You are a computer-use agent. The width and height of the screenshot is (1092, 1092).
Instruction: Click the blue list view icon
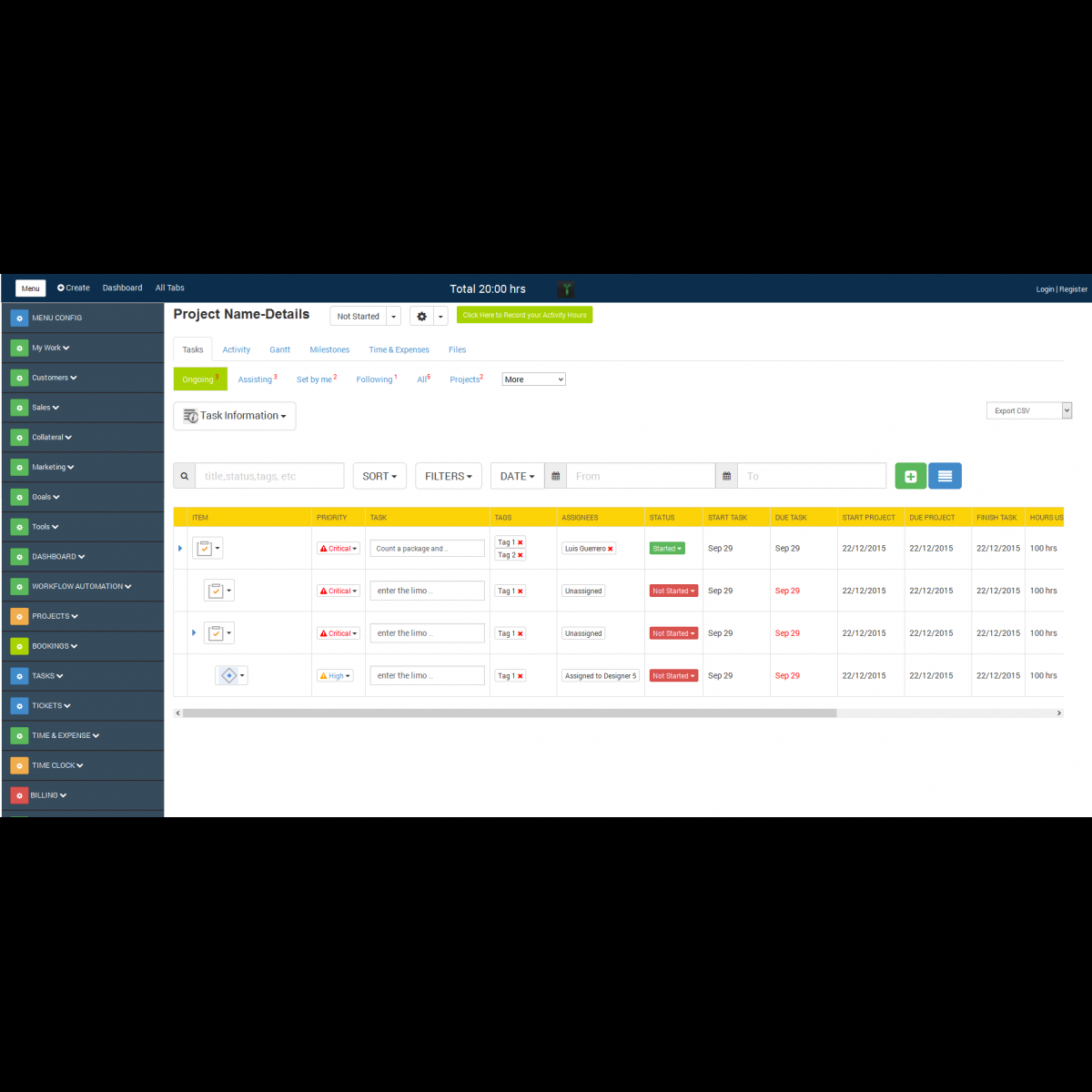pos(945,476)
